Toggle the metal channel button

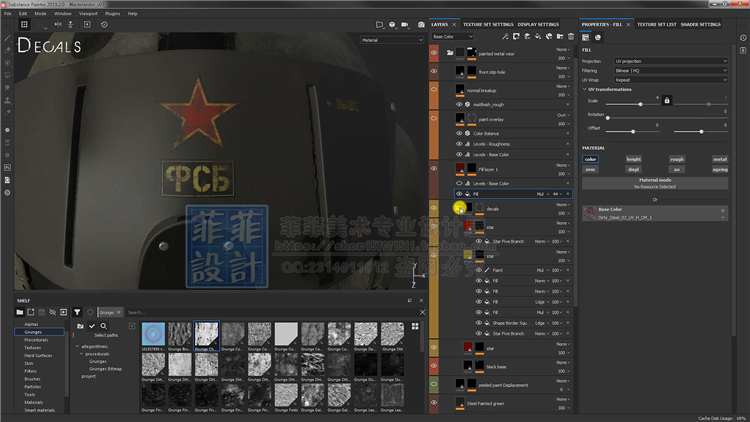coord(720,159)
